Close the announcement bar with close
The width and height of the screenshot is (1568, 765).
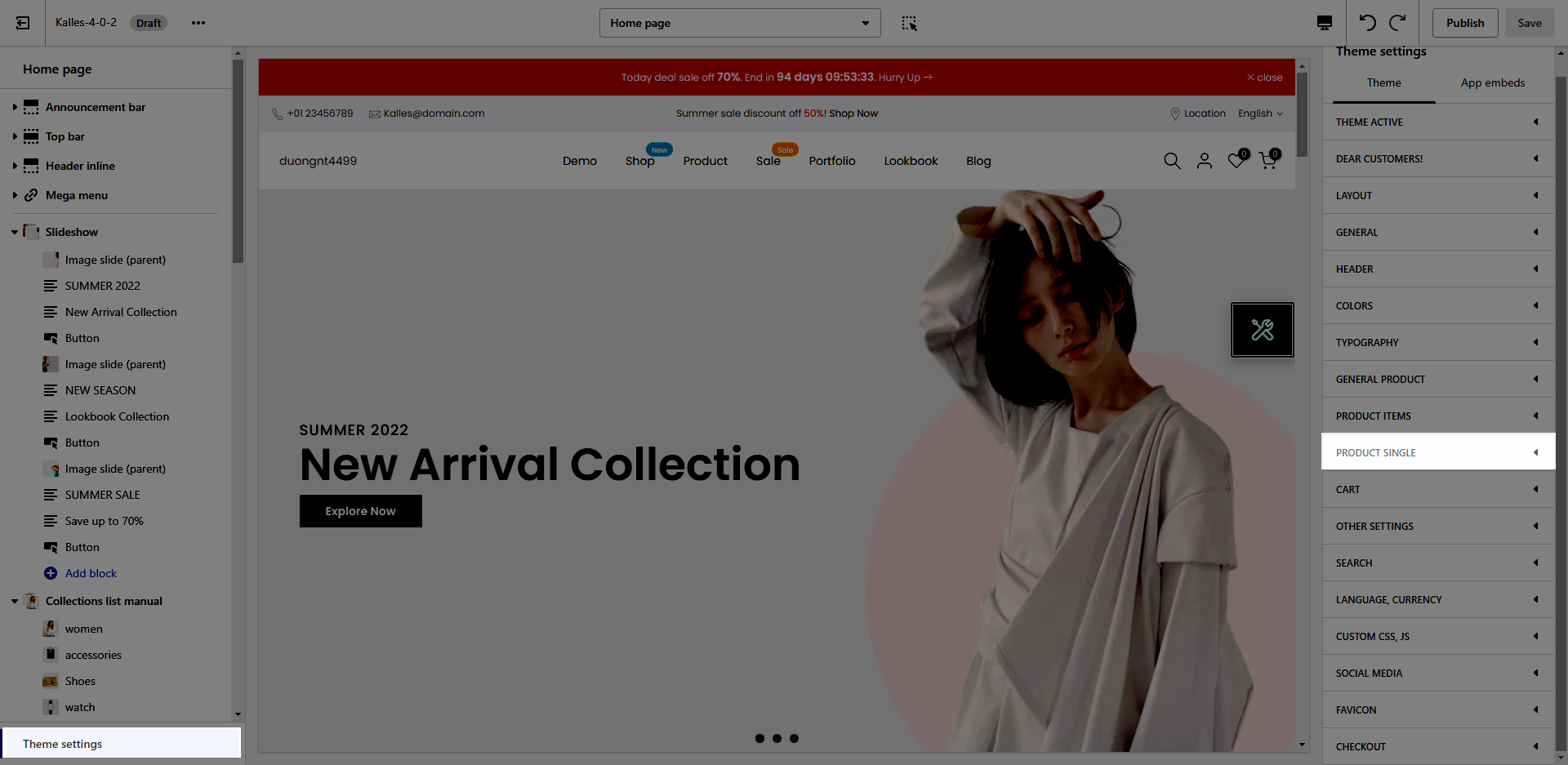[1264, 78]
